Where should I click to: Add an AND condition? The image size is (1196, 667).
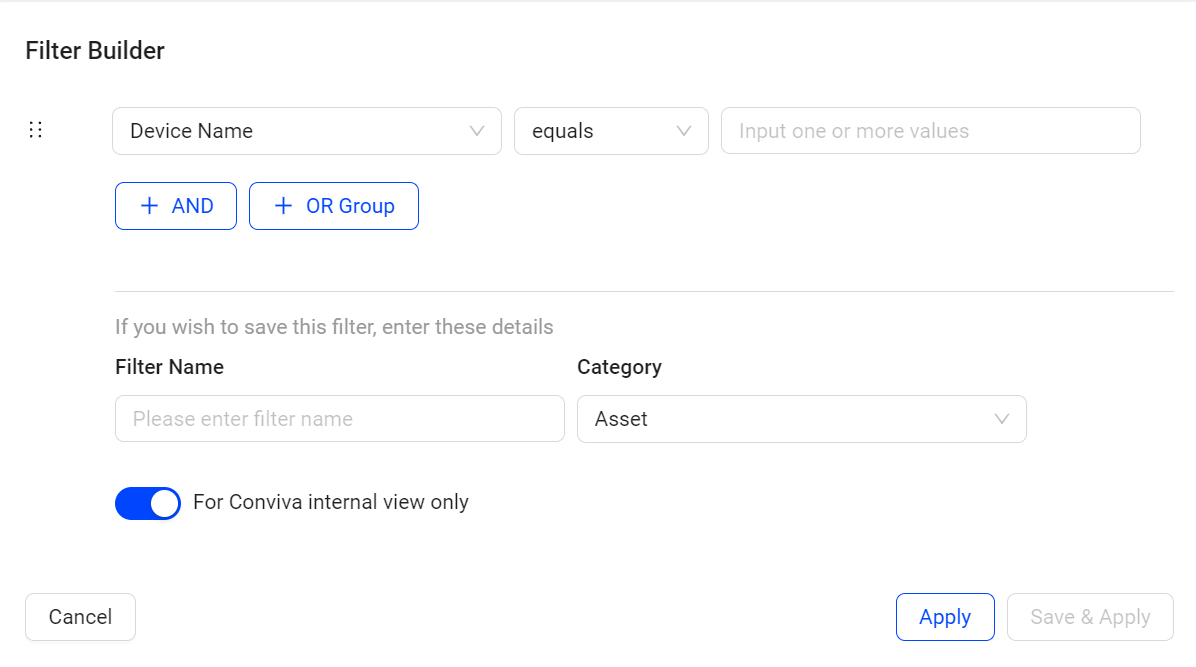tap(176, 206)
